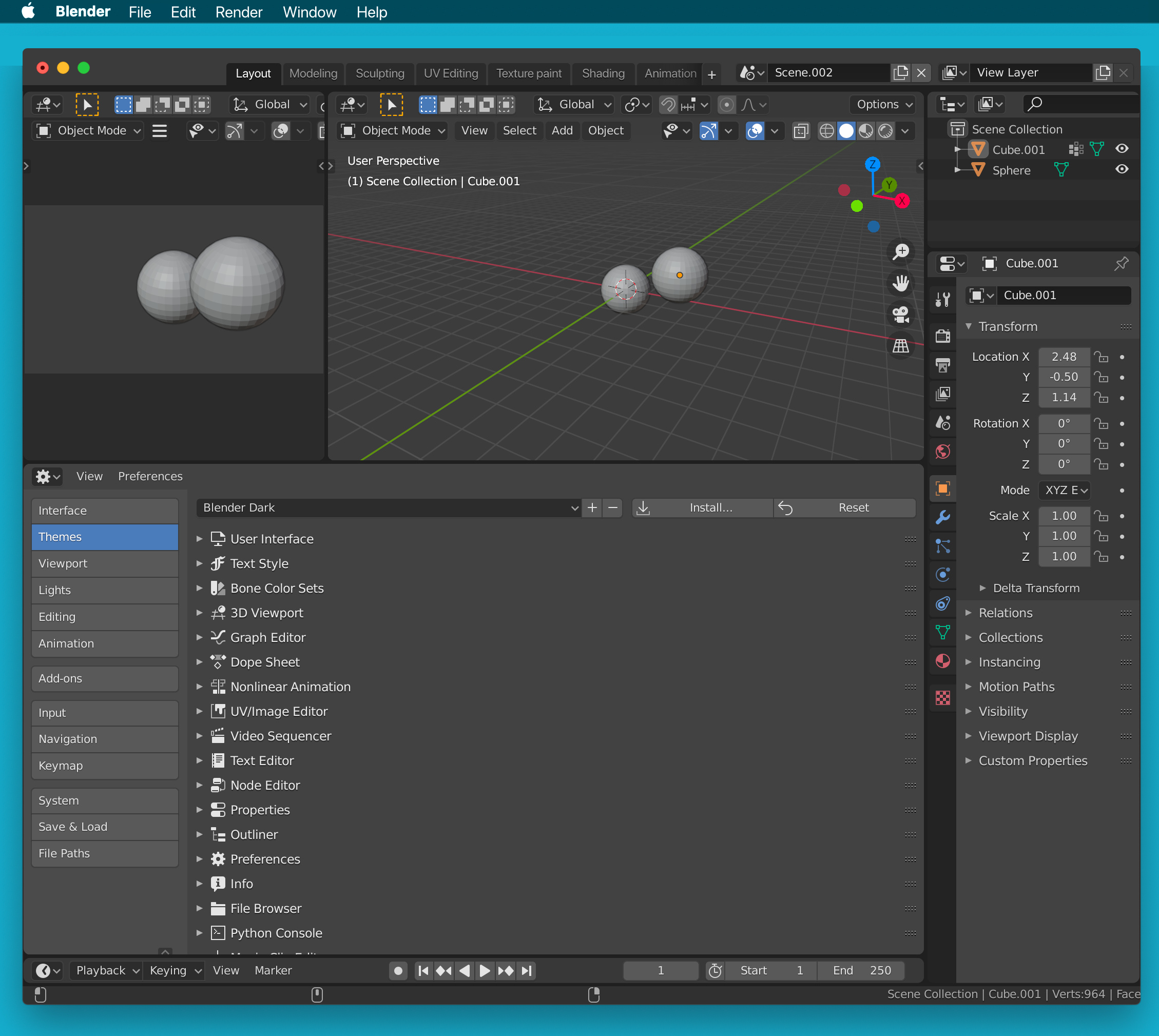Click the zoom magnifier viewport gizmo

[x=900, y=251]
